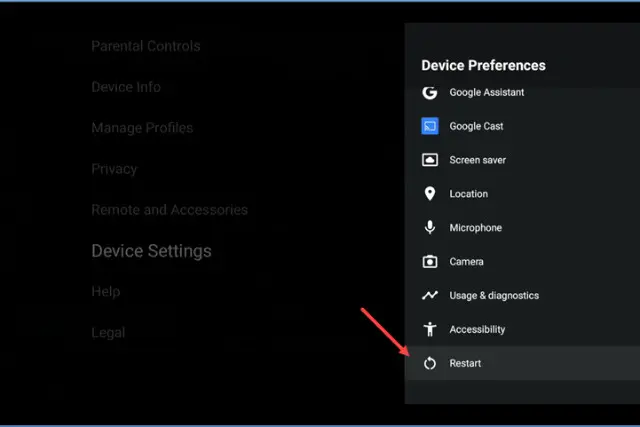Open Manage Profiles

tap(142, 128)
